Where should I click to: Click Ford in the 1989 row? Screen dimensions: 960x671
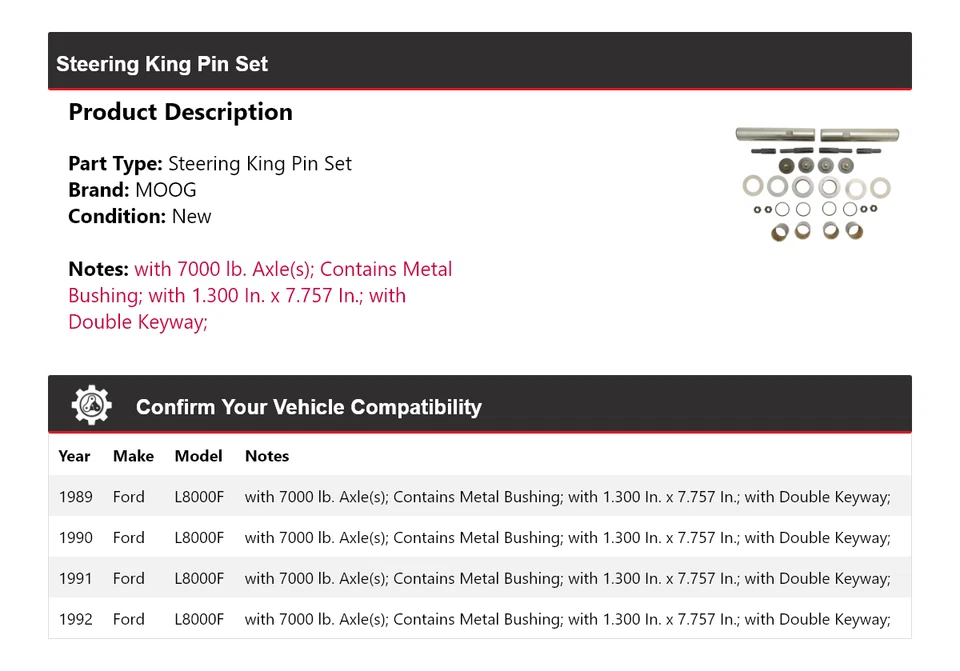click(x=129, y=497)
